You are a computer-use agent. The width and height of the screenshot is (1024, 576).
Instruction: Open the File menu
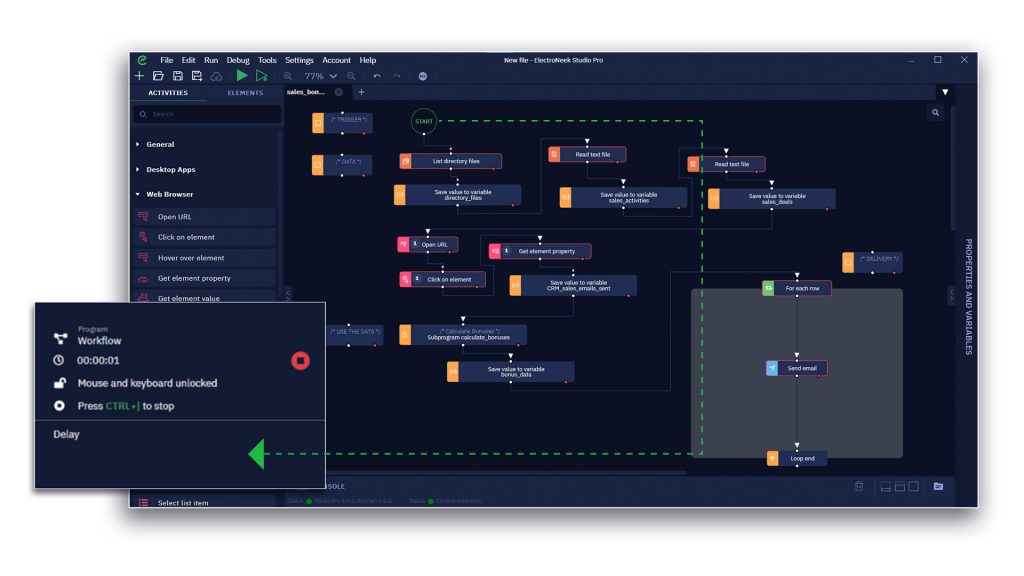[167, 60]
